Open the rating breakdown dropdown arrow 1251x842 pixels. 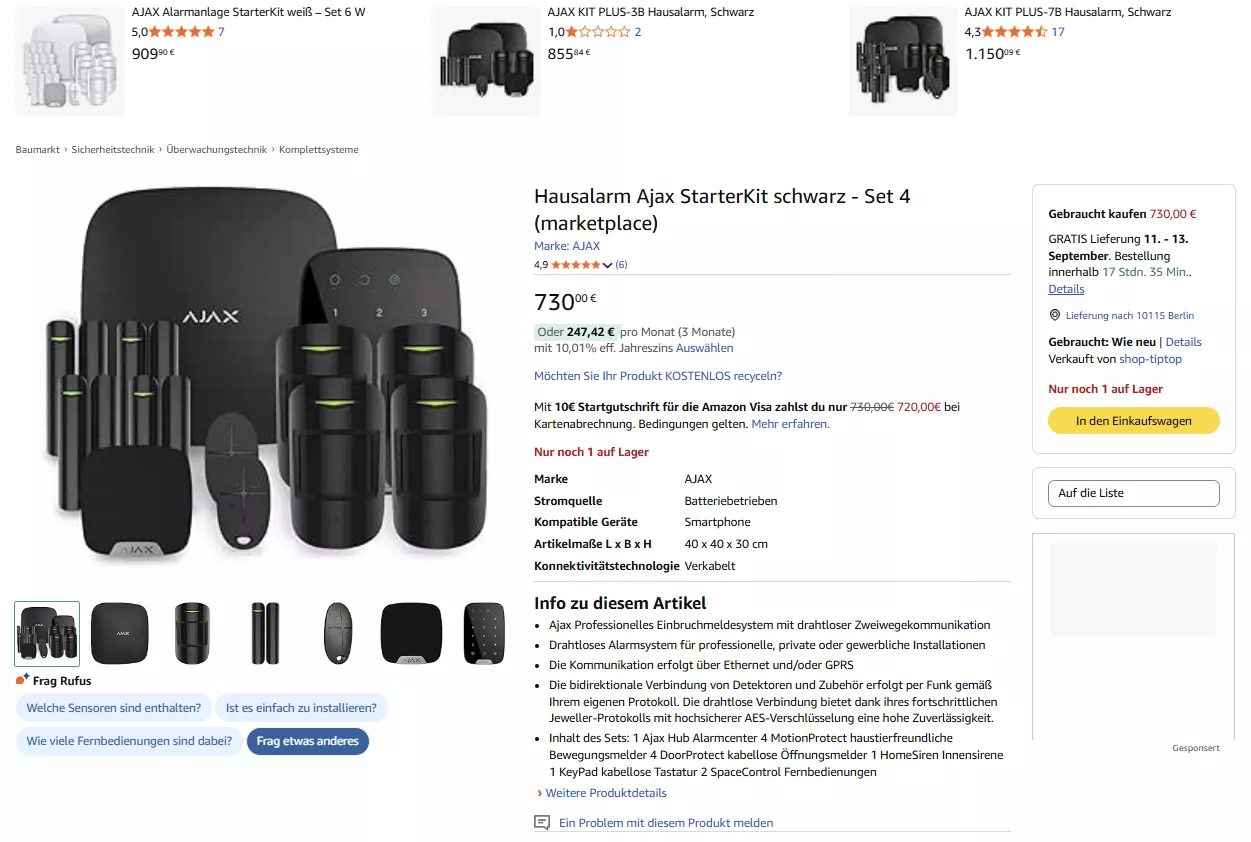pyautogui.click(x=607, y=265)
